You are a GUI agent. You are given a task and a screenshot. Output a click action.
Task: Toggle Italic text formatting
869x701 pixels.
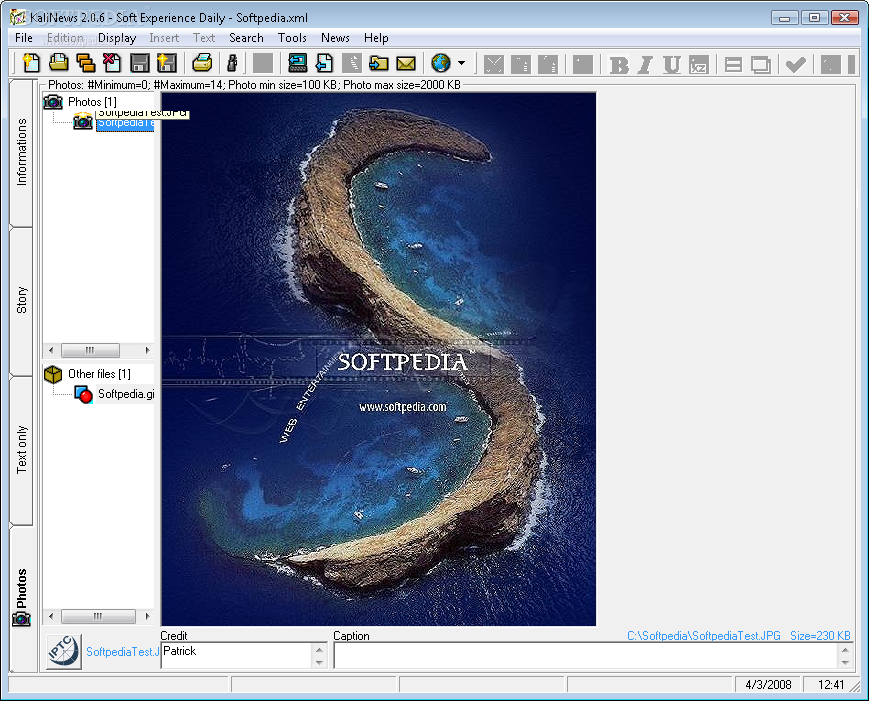tap(645, 65)
